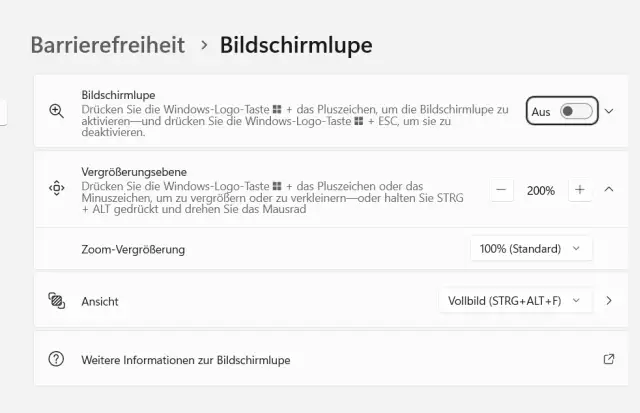Screen dimensions: 640x413
Task: Go back to Barrierefreiheit in the breadcrumb
Action: (x=108, y=45)
